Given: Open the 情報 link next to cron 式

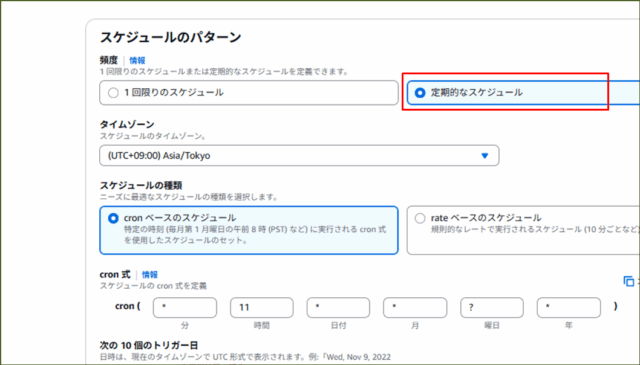Looking at the screenshot, I should point(149,275).
